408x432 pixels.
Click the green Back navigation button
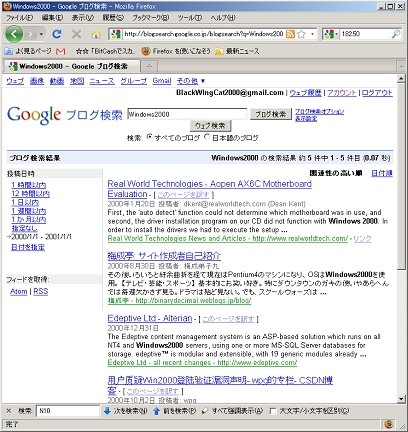coord(14,34)
